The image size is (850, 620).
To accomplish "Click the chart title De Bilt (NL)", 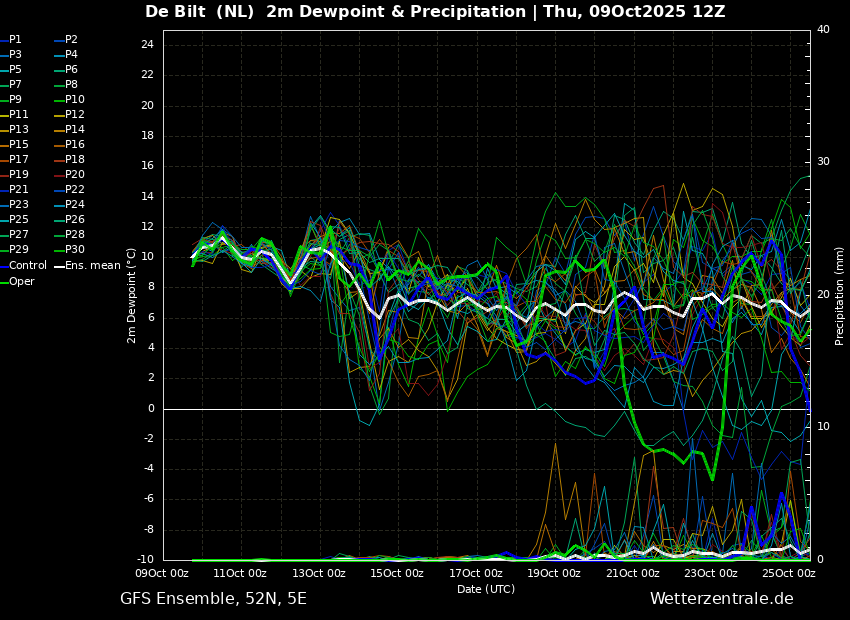I will (x=199, y=11).
